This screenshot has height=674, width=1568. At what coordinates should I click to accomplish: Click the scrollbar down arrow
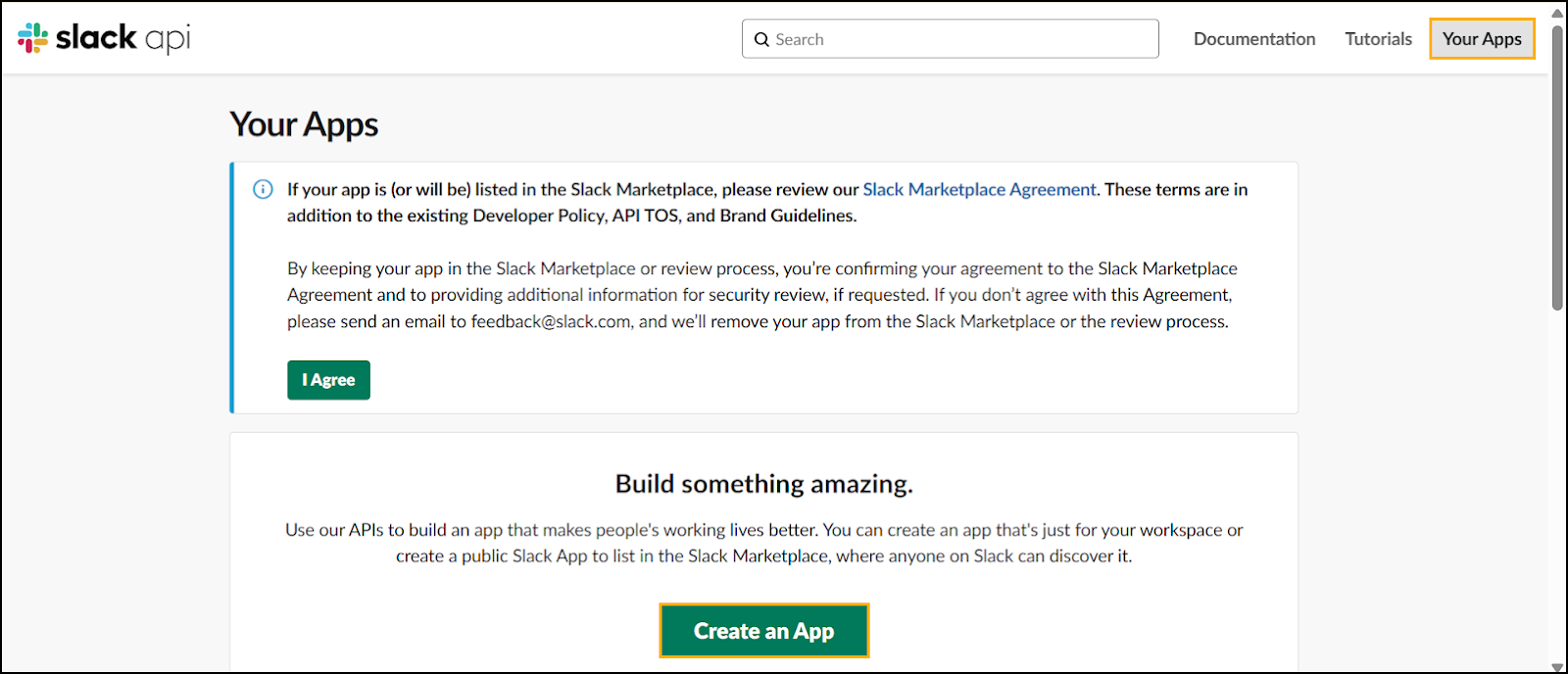1557,666
